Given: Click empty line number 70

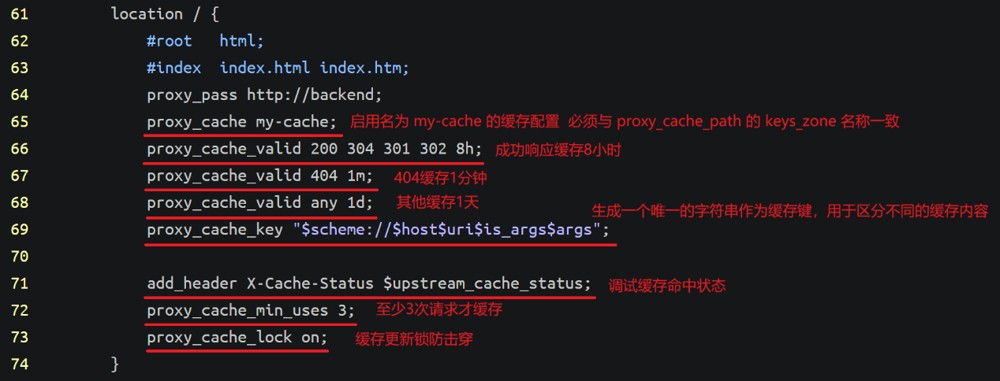Looking at the screenshot, I should (19, 257).
